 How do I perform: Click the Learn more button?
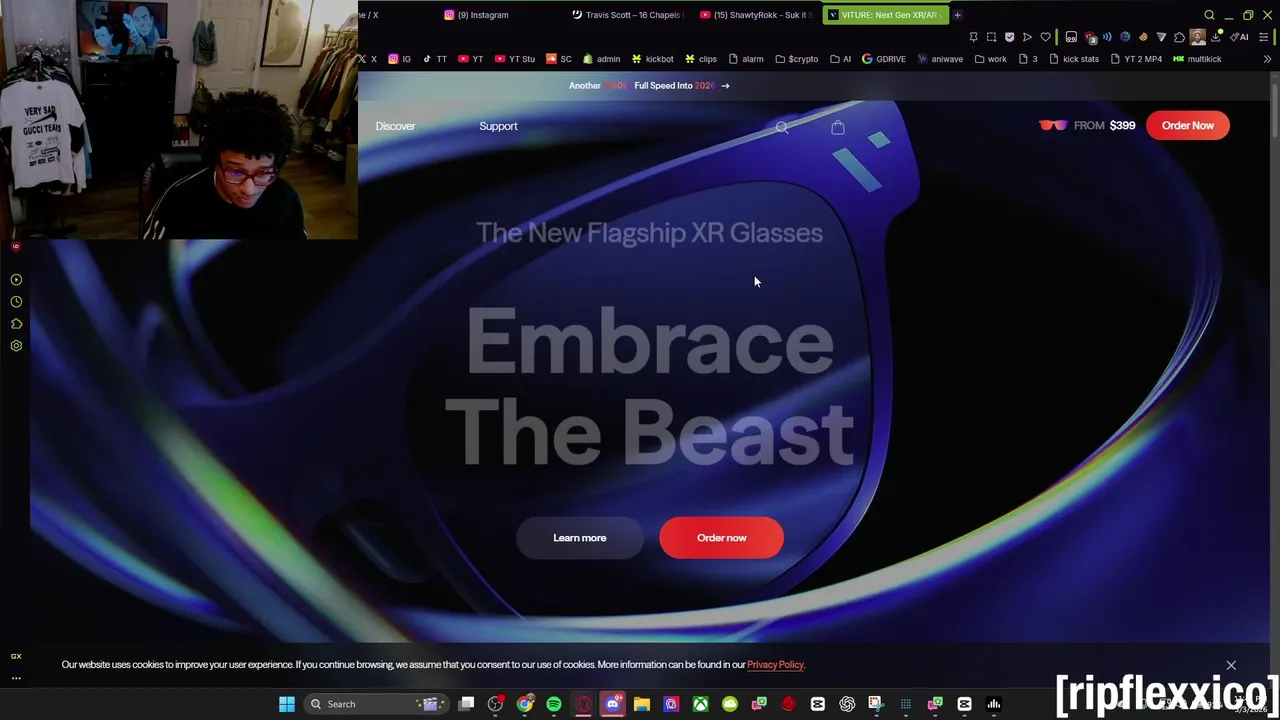click(580, 538)
